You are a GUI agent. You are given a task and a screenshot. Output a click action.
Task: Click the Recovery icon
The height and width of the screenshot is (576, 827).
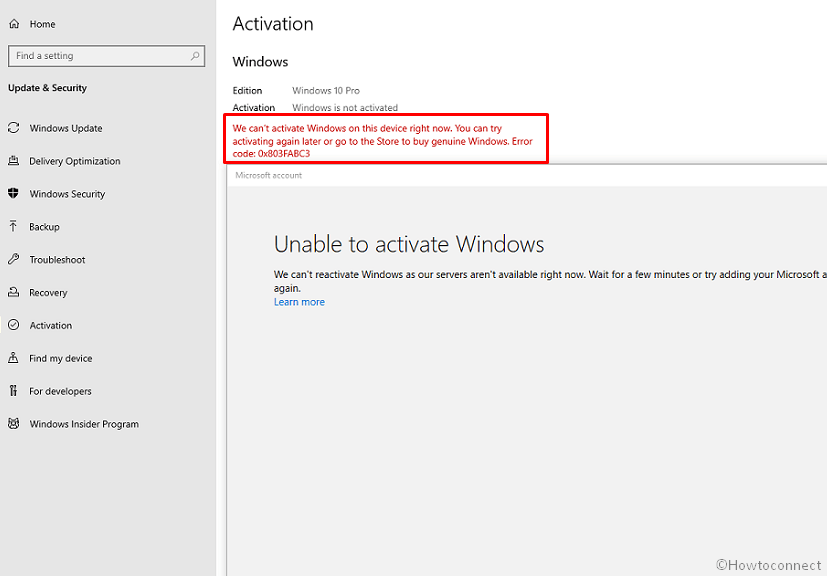(14, 292)
